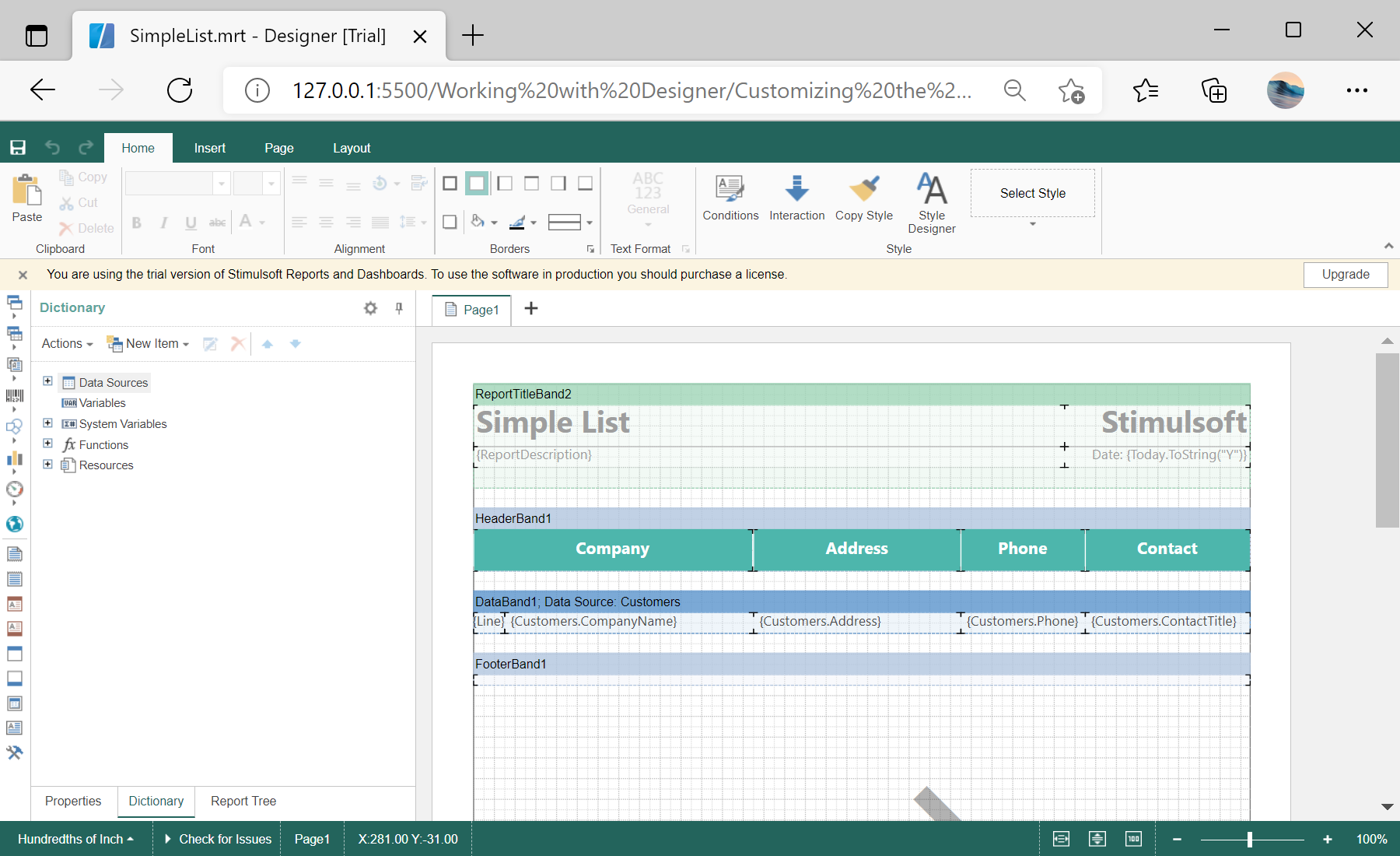Image resolution: width=1400 pixels, height=856 pixels.
Task: Open Hundredths of Inch units menu
Action: (76, 839)
